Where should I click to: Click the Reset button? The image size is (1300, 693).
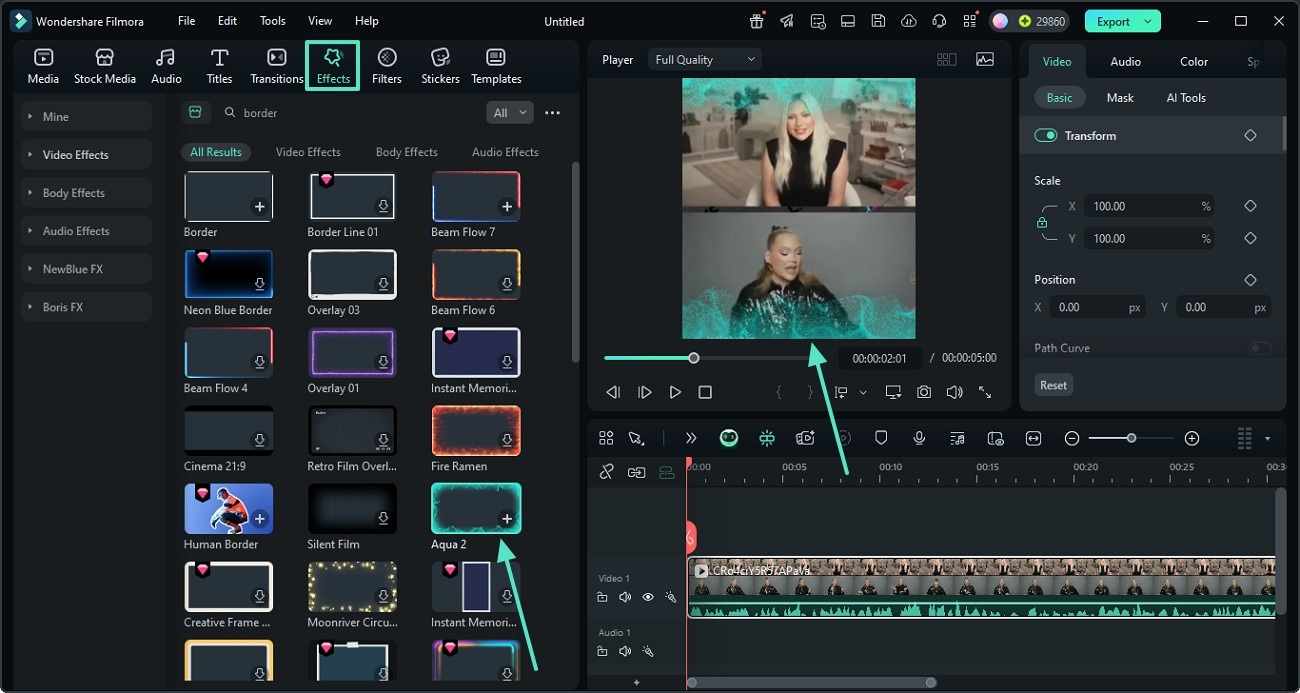(1053, 385)
